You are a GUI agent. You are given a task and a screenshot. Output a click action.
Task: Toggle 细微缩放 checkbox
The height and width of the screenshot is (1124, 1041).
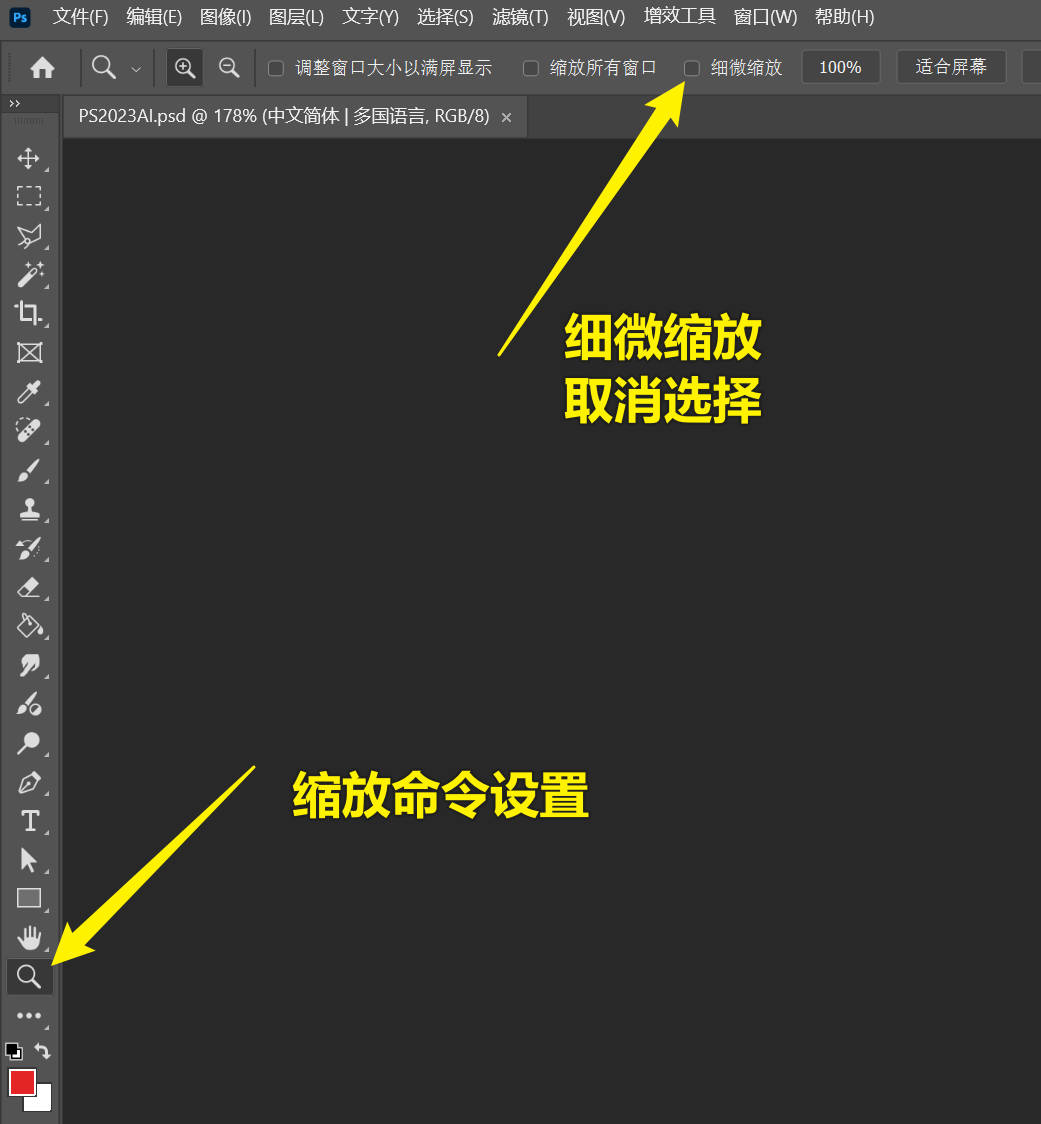click(691, 68)
